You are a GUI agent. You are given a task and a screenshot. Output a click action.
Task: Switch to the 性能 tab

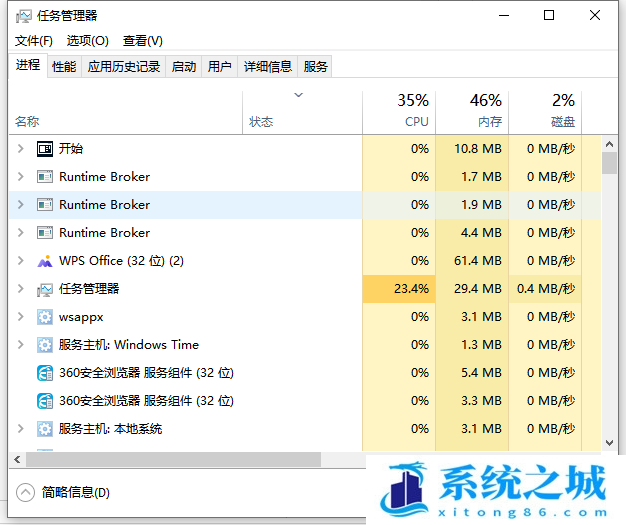coord(64,66)
